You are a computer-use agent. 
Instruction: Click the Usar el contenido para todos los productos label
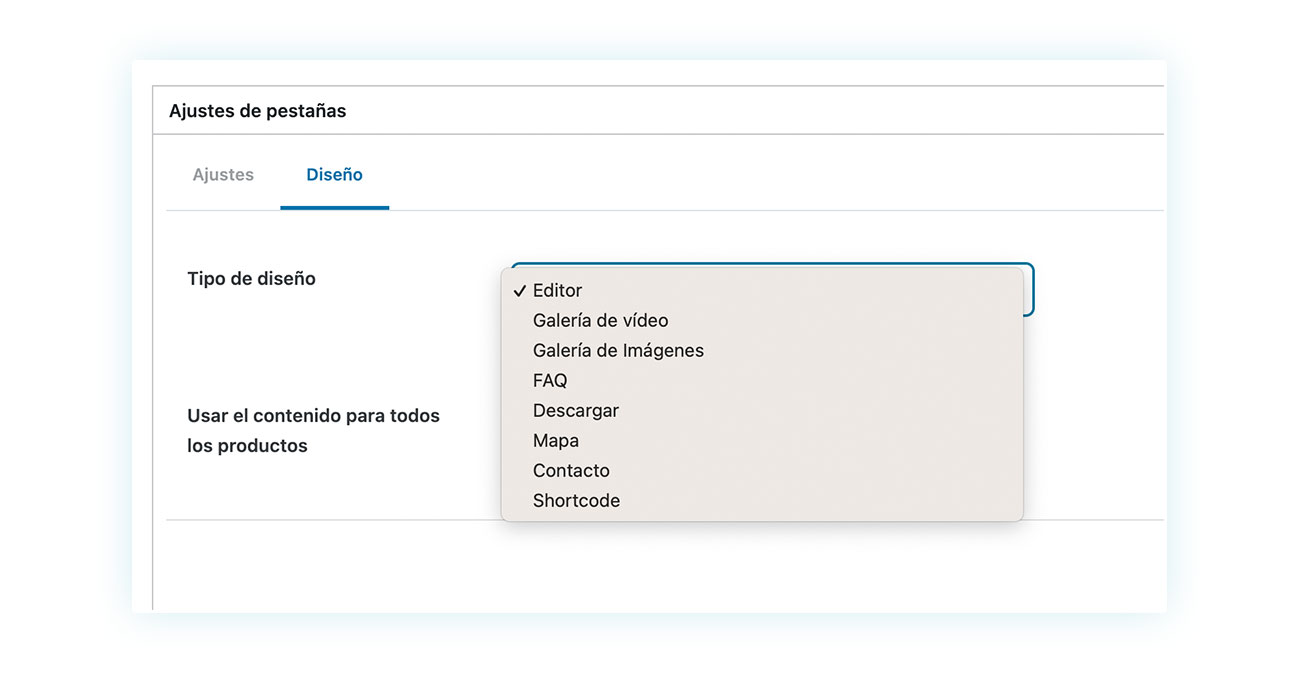(x=313, y=430)
